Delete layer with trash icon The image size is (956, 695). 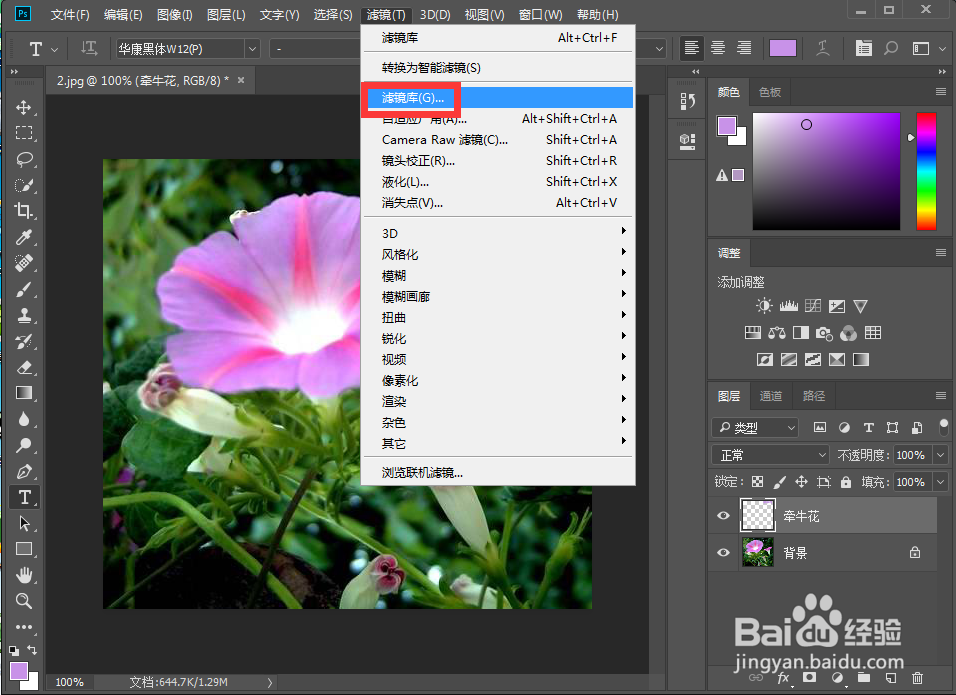tap(917, 678)
